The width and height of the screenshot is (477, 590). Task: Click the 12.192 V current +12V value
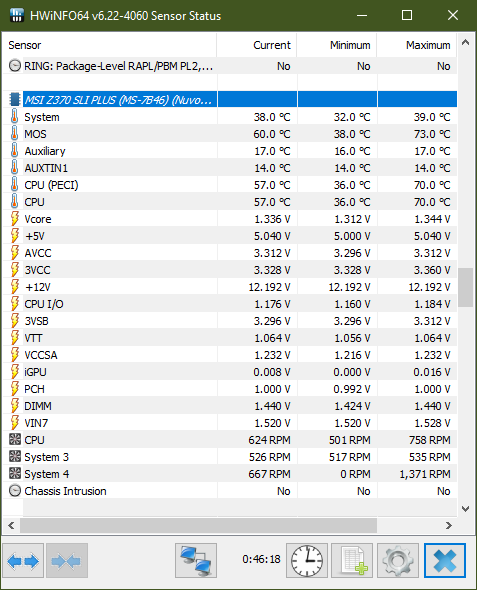tap(269, 287)
